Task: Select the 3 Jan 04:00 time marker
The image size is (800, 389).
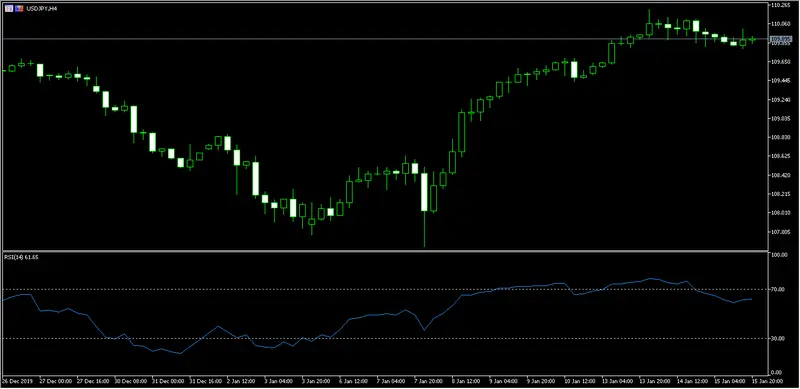Action: pyautogui.click(x=278, y=381)
